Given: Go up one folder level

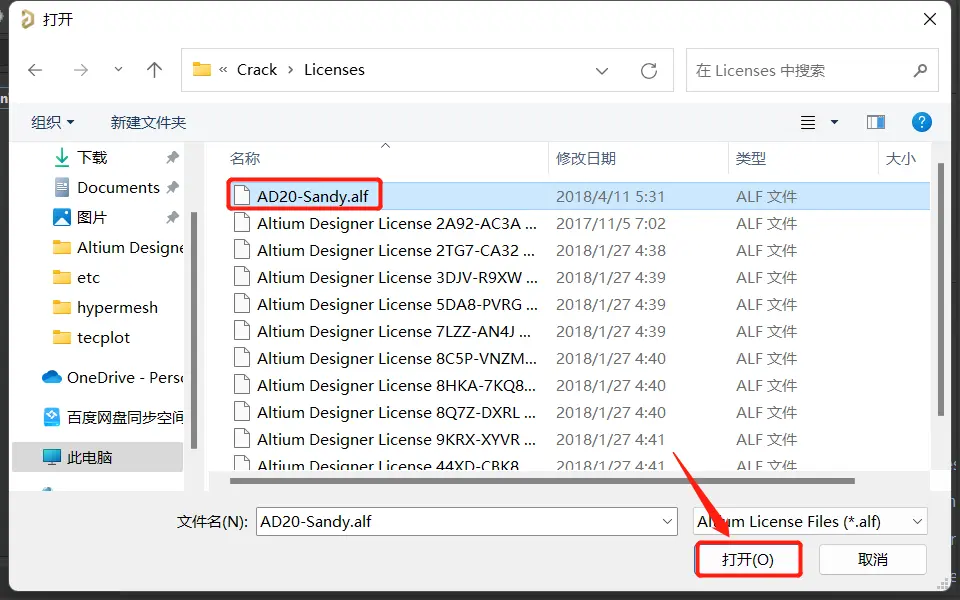Looking at the screenshot, I should click(154, 70).
